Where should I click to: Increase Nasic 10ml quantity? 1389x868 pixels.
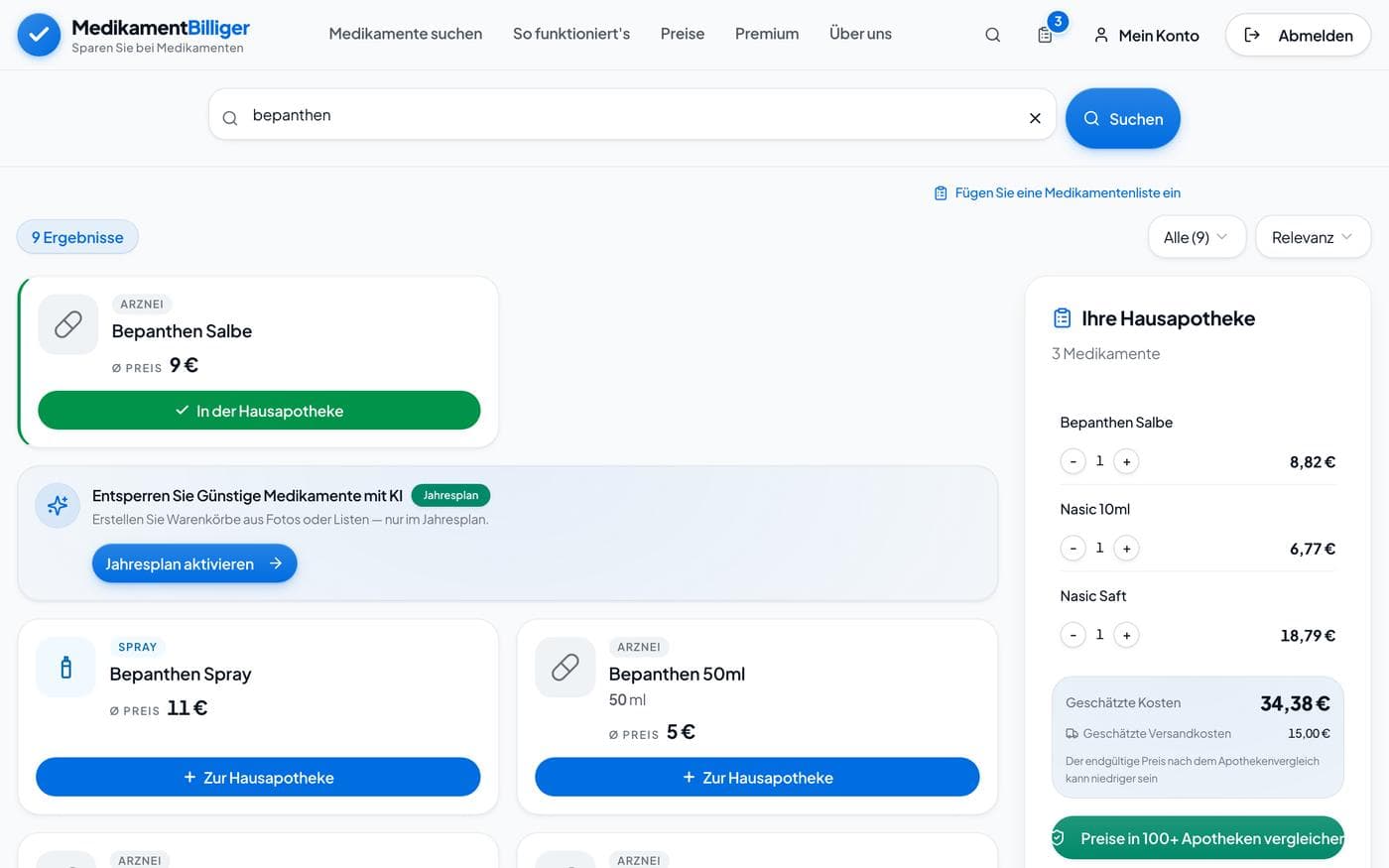(x=1126, y=548)
